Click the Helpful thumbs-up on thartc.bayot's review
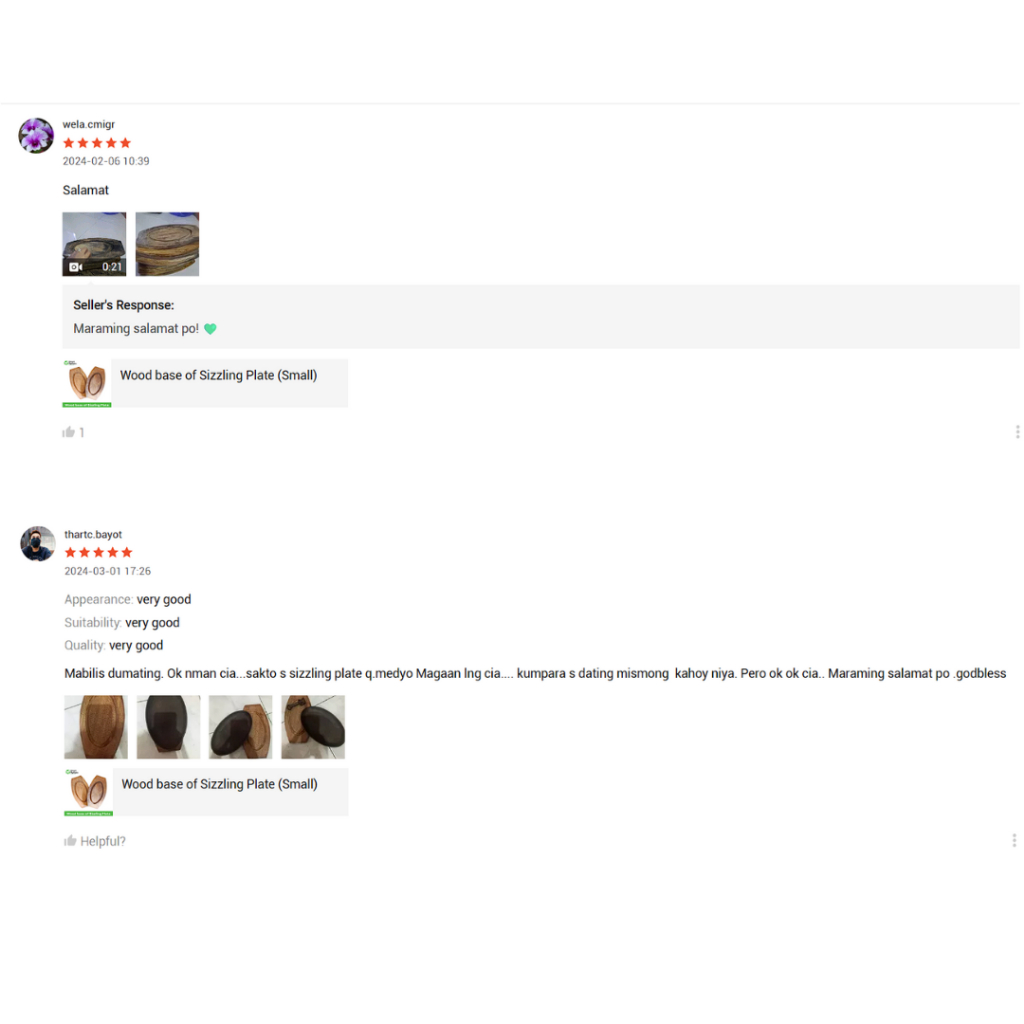Viewport: 1024px width, 1024px height. [70, 840]
